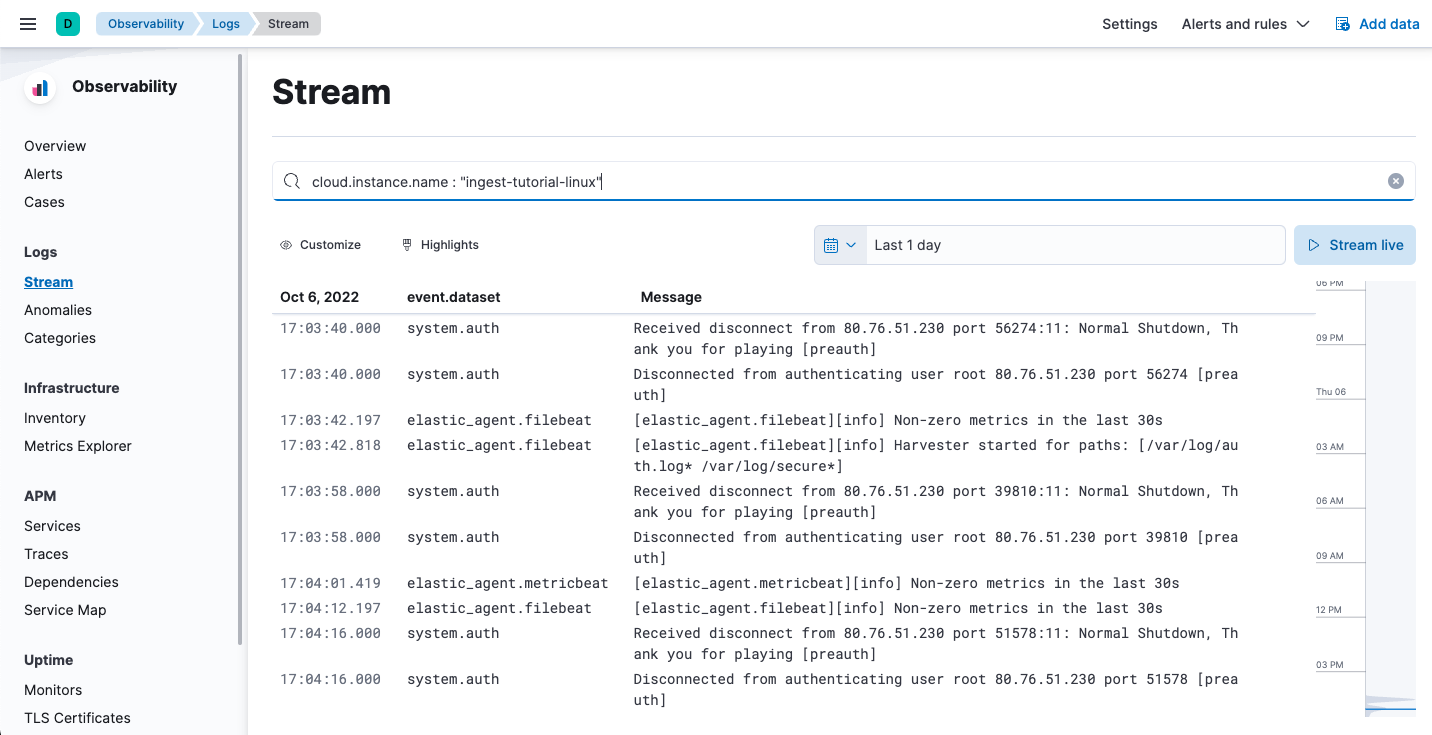Image resolution: width=1432 pixels, height=735 pixels.
Task: Click the Add data icon in the header
Action: coord(1341,23)
